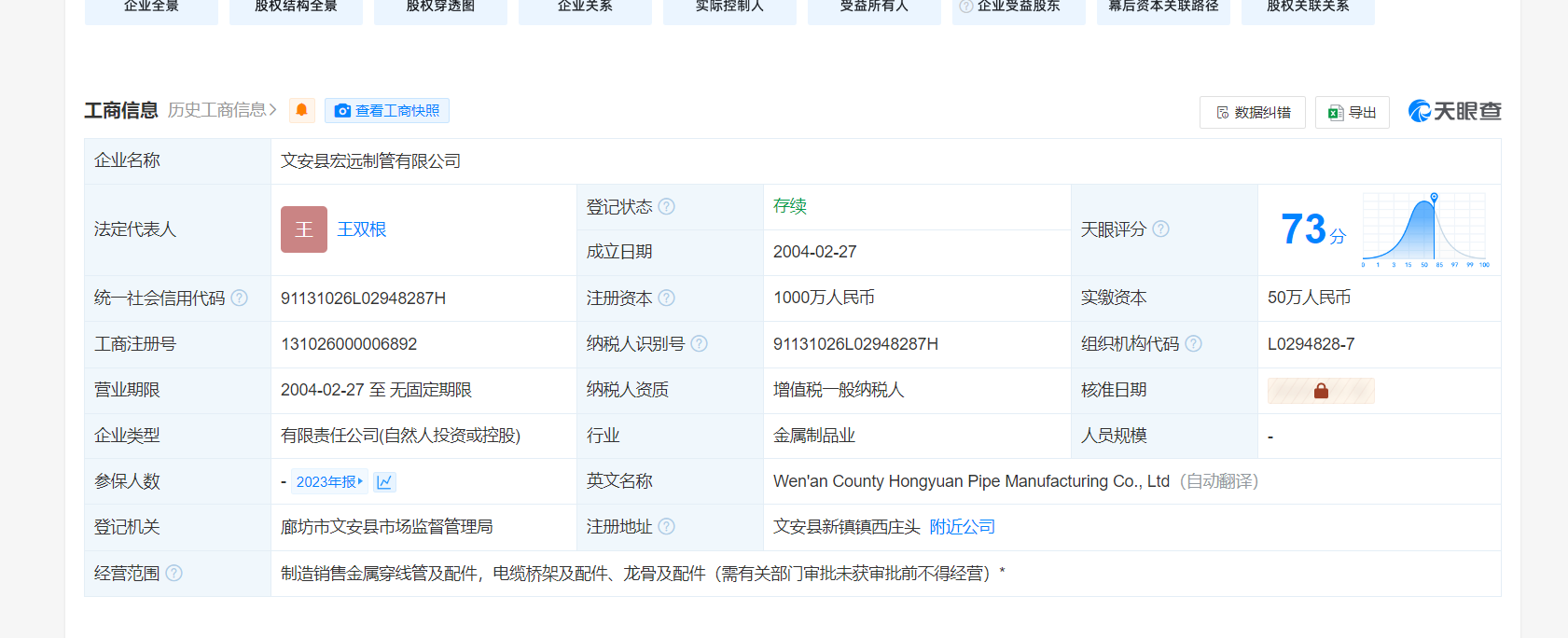Click the 经营范围 business scope description text
1568x638 pixels.
click(x=643, y=574)
